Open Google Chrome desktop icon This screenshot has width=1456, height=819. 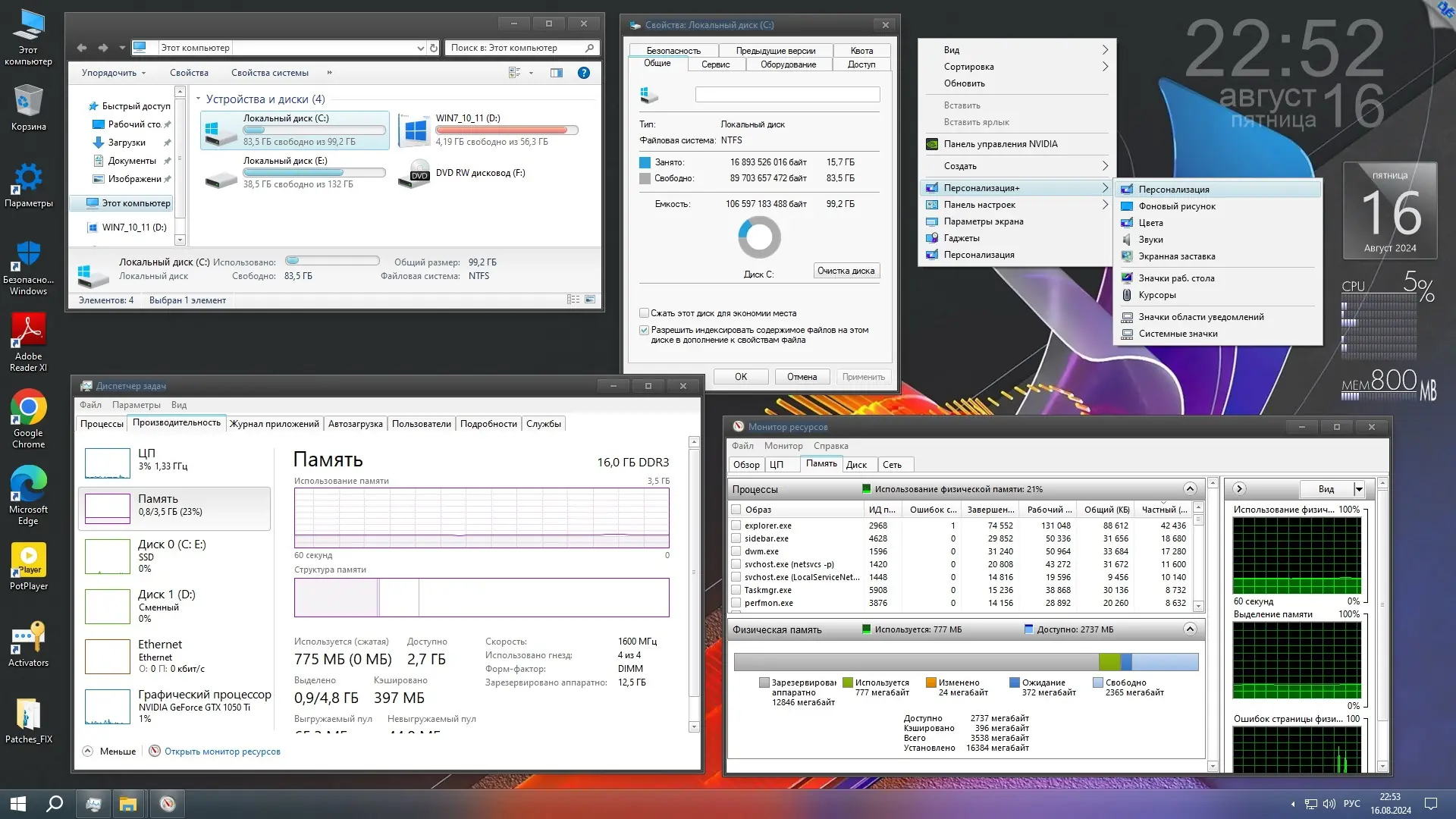[x=28, y=409]
